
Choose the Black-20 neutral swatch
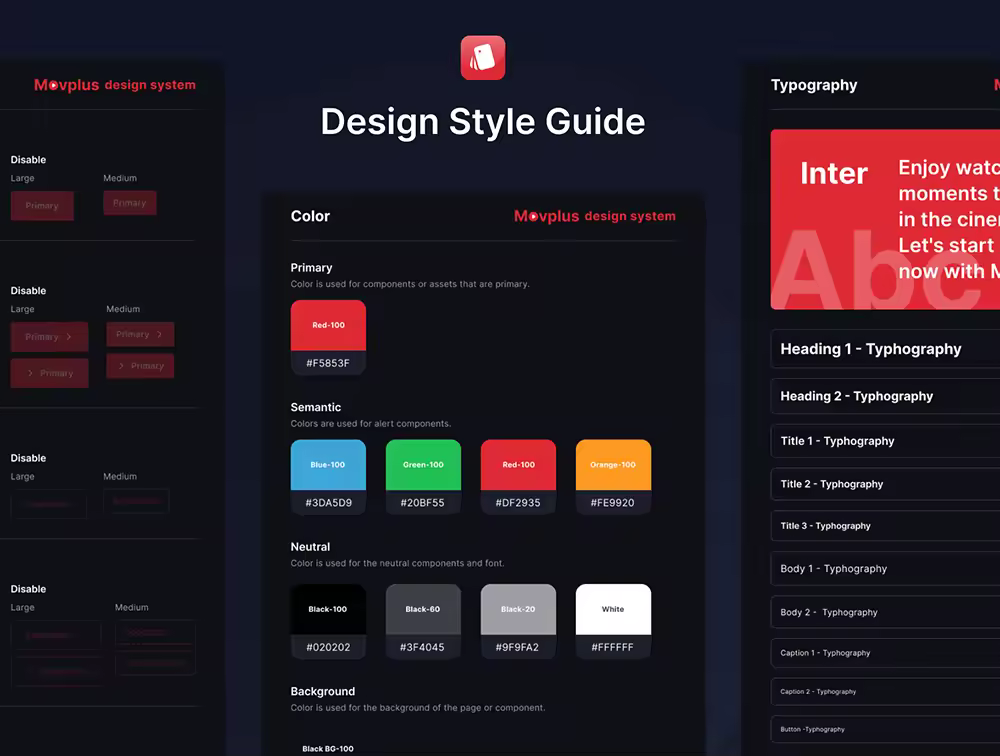click(518, 621)
